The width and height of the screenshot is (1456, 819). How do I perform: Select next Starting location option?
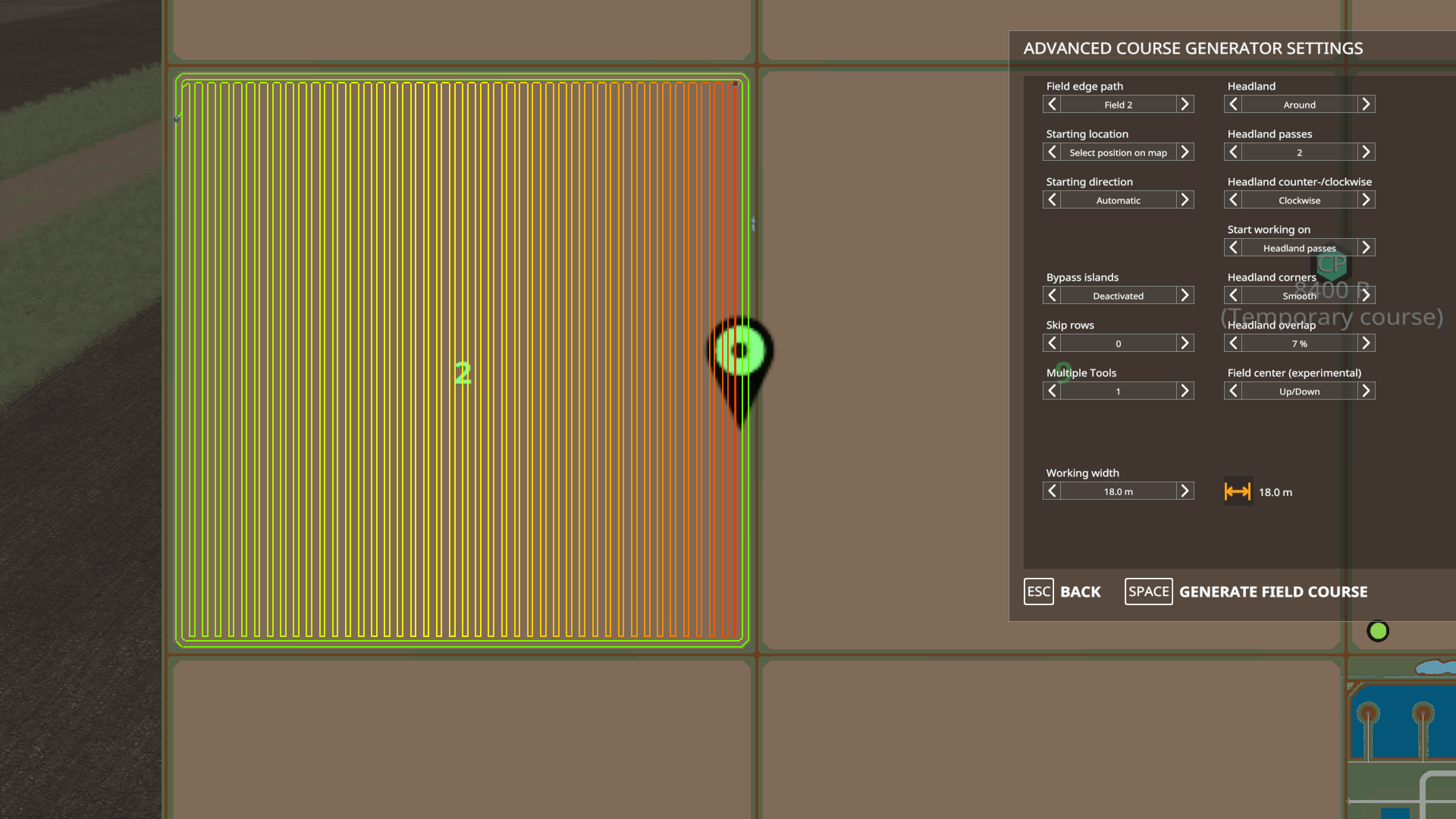pyautogui.click(x=1185, y=152)
